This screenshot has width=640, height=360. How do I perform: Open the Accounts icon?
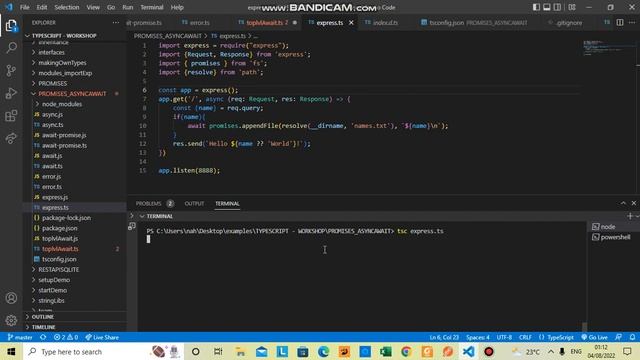pyautogui.click(x=11, y=298)
